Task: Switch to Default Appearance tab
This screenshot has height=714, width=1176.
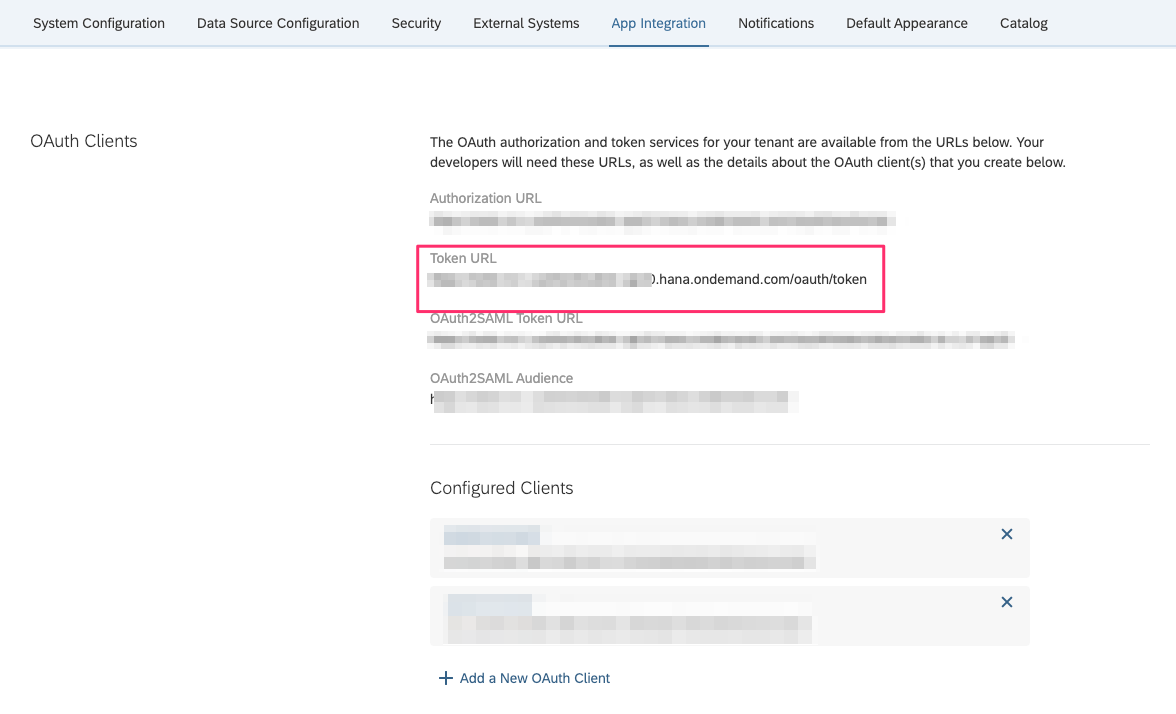Action: pyautogui.click(x=906, y=23)
